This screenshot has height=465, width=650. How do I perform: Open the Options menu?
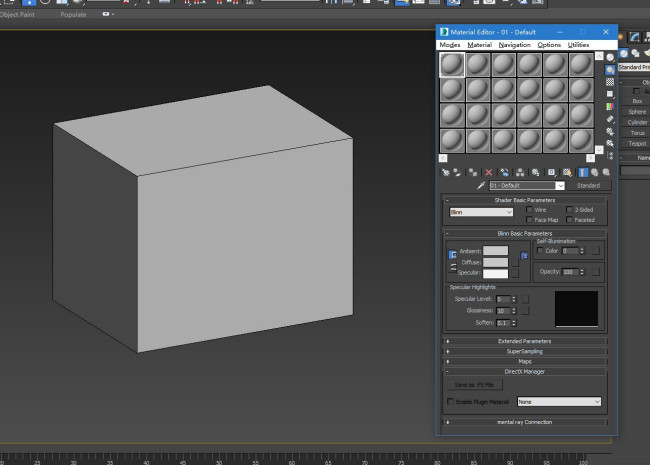click(x=549, y=45)
